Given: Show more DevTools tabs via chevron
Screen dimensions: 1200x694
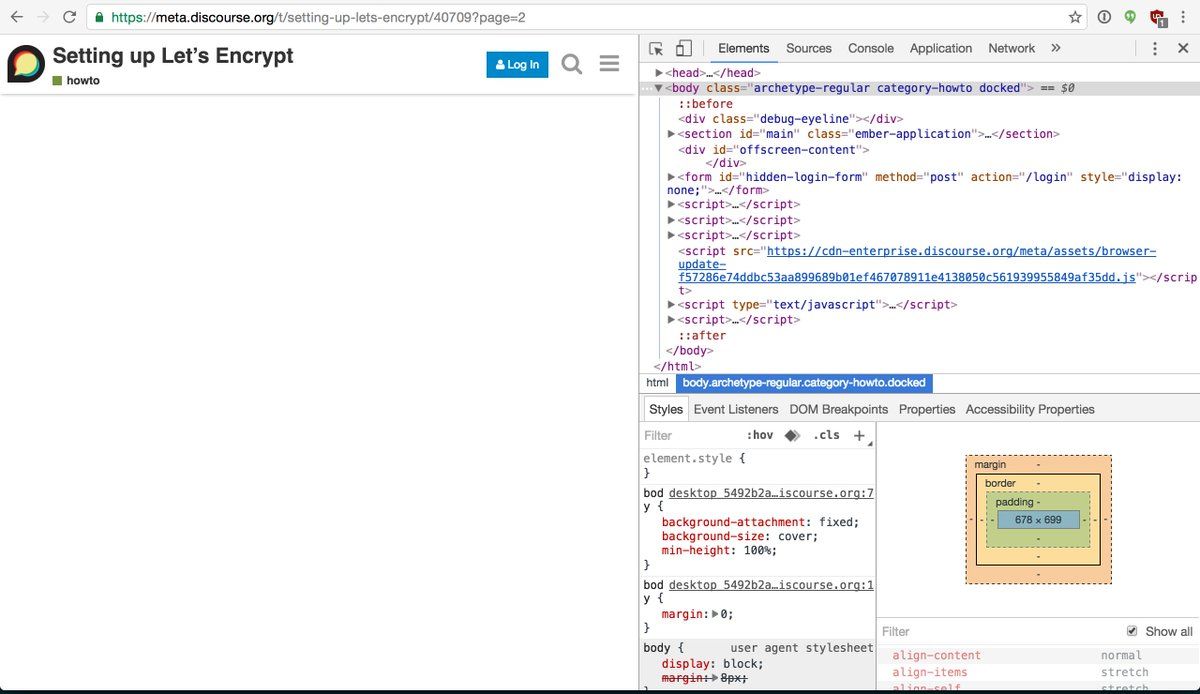Looking at the screenshot, I should (1055, 48).
